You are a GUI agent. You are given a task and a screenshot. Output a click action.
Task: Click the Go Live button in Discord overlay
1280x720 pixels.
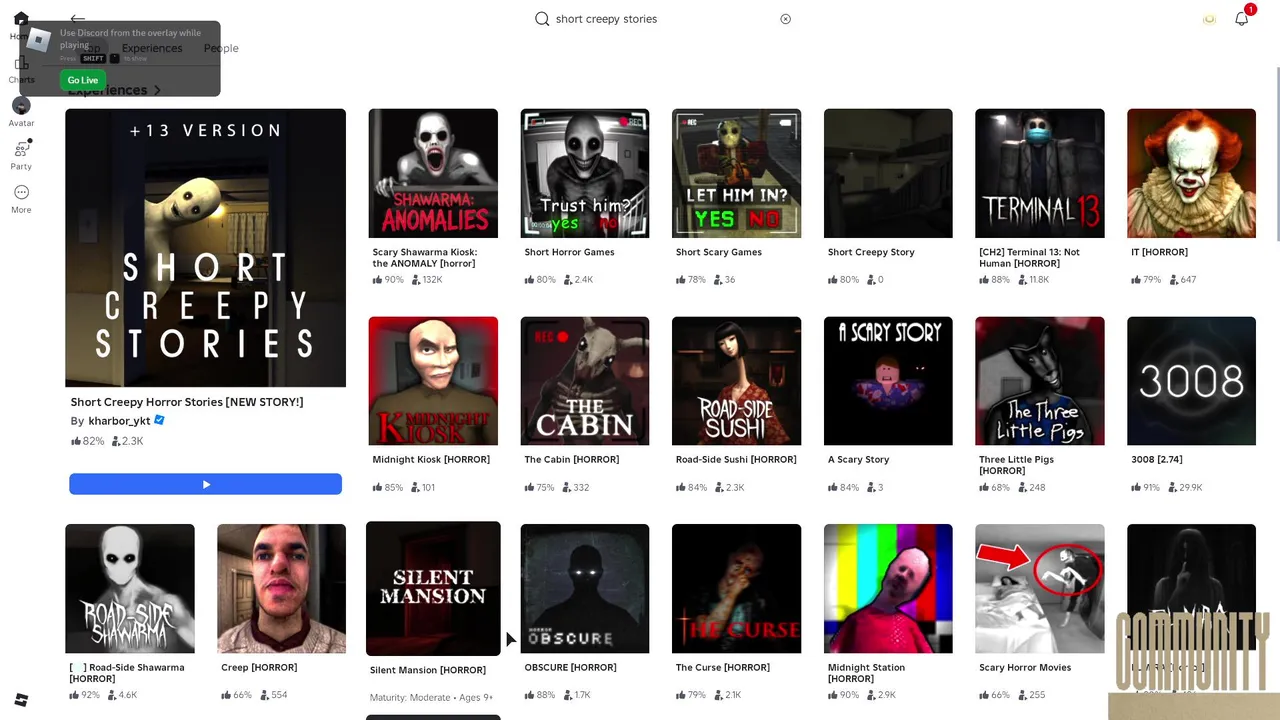tap(83, 80)
